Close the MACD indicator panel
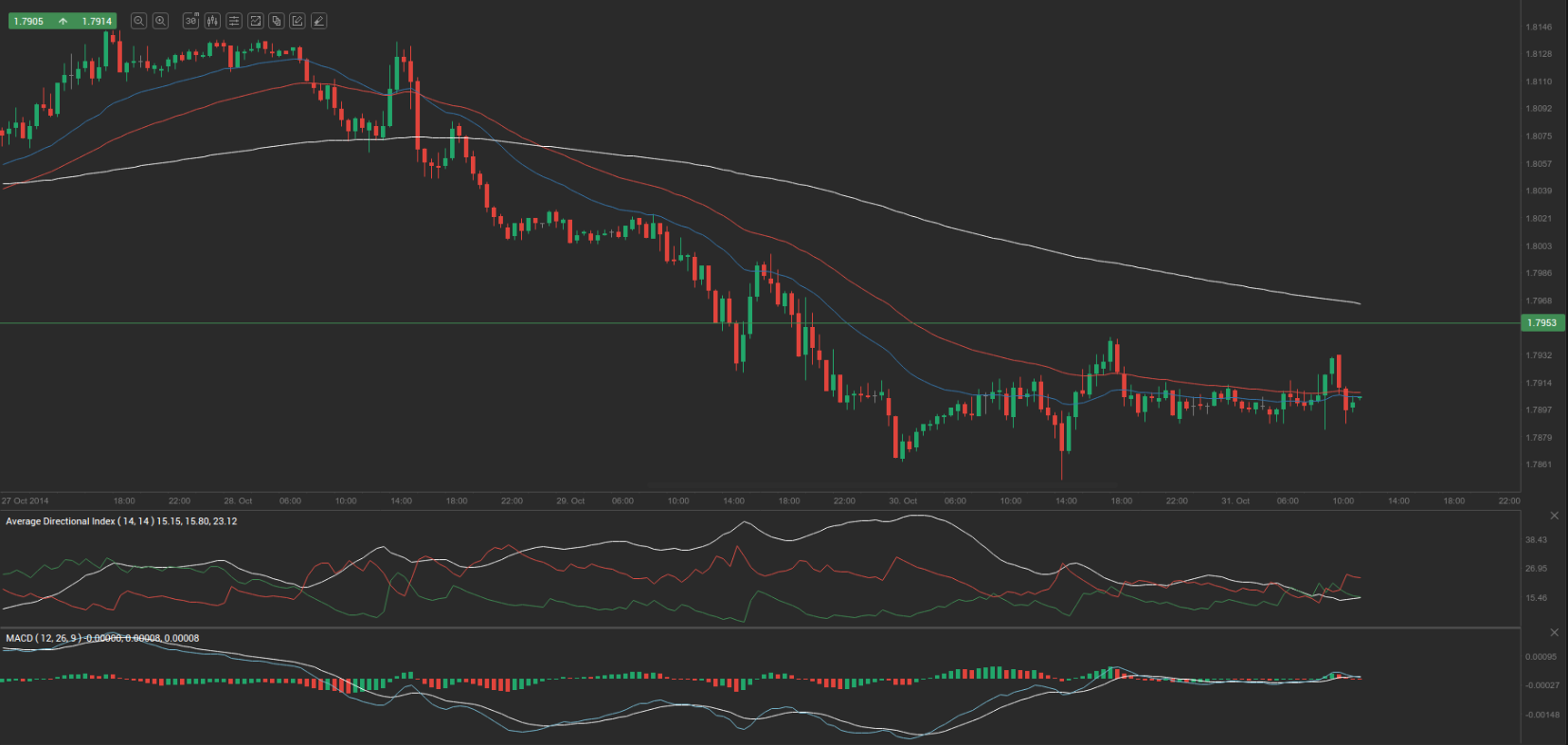This screenshot has width=1568, height=745. [1554, 632]
